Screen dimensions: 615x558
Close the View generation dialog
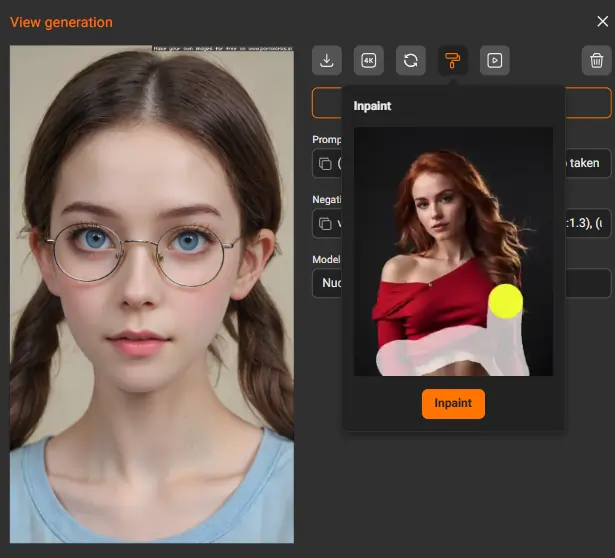coord(602,21)
